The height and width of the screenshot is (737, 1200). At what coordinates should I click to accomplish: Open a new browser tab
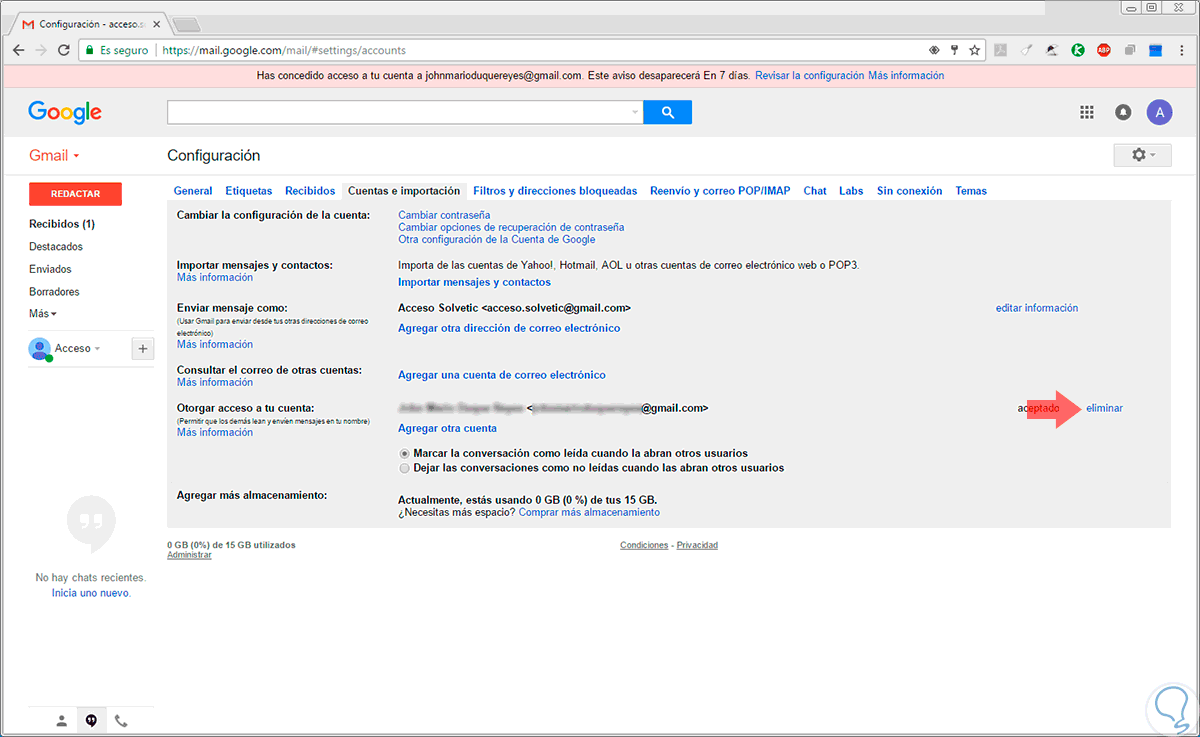tap(185, 23)
